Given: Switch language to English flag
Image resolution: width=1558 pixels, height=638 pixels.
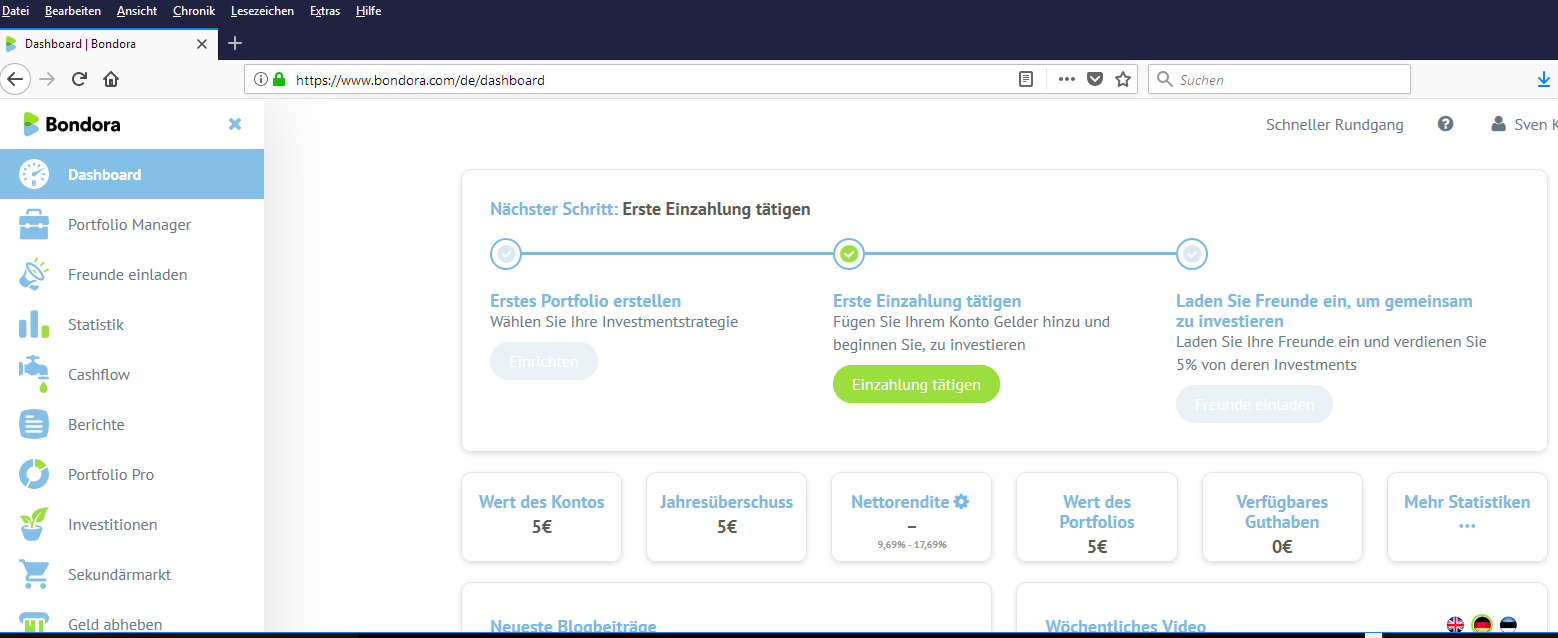Looking at the screenshot, I should tap(1456, 625).
